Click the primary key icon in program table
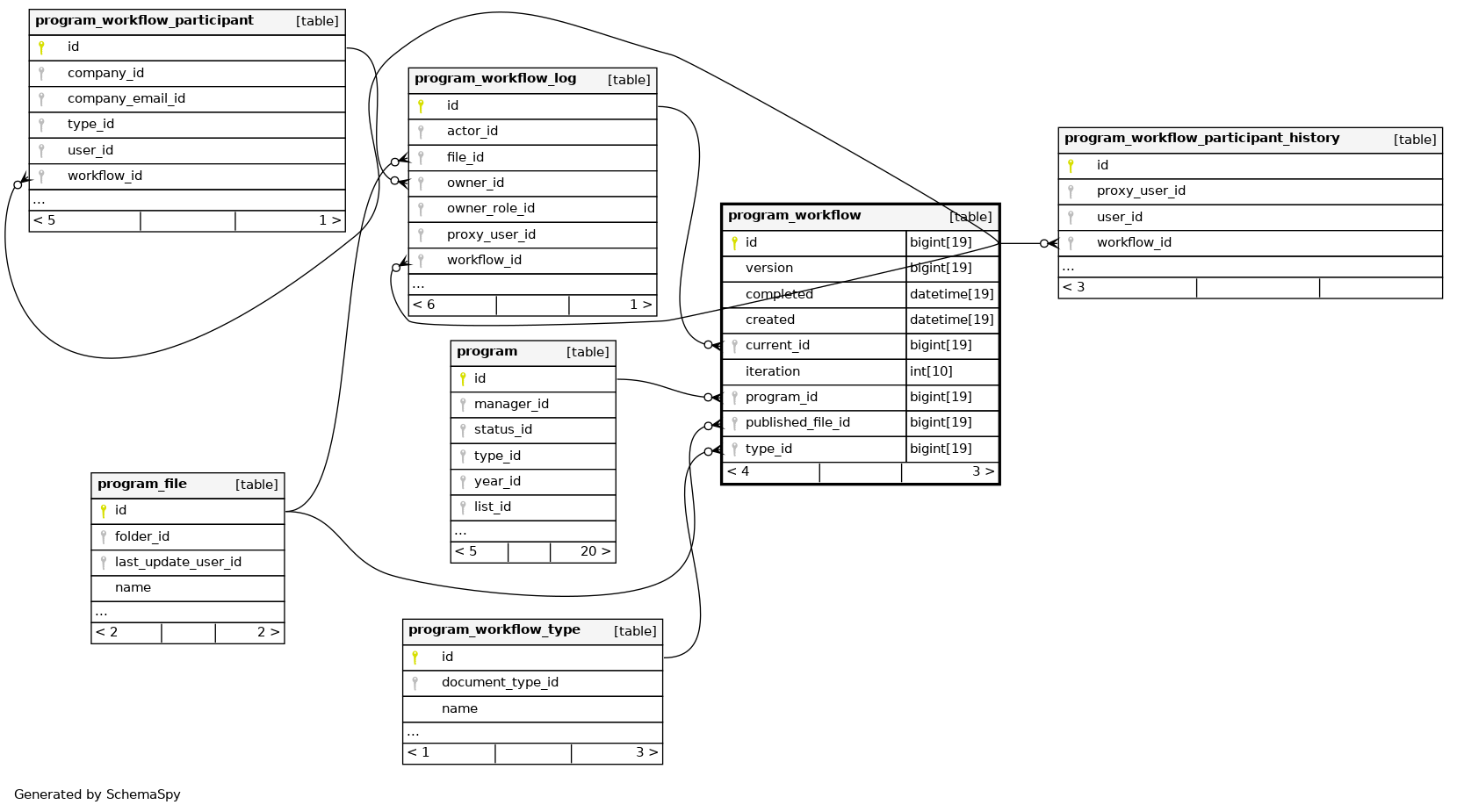The image size is (1457, 812). (463, 379)
